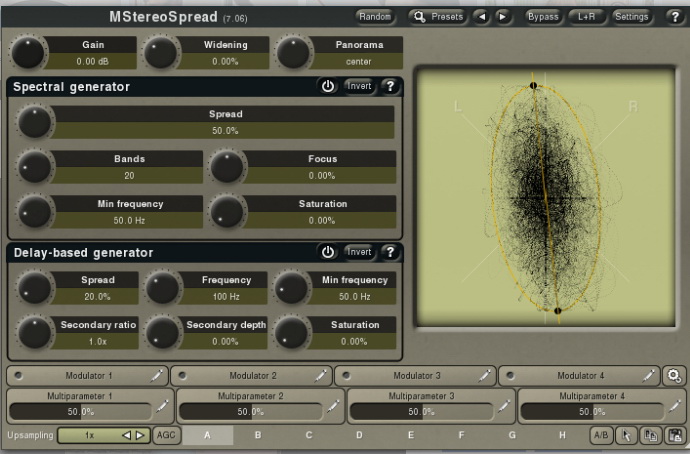This screenshot has width=690, height=454.
Task: Click the stereo goniometer display
Action: click(545, 197)
